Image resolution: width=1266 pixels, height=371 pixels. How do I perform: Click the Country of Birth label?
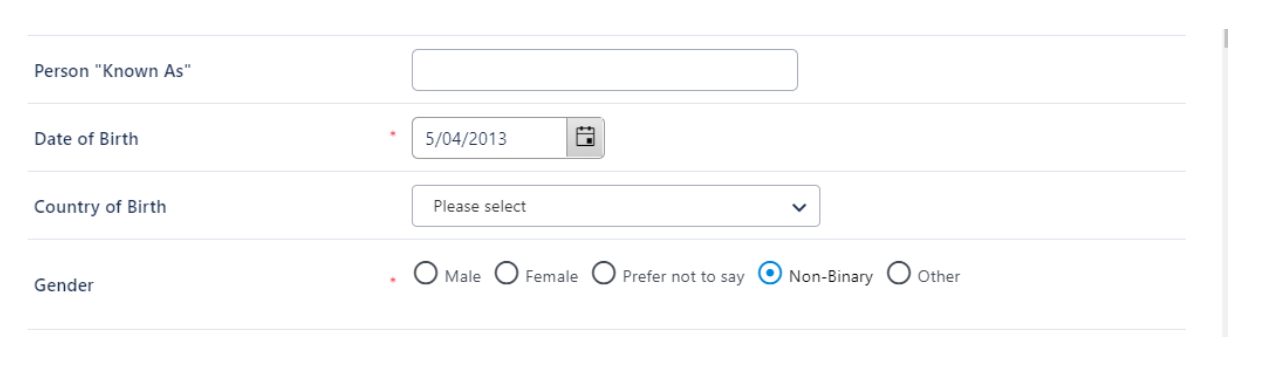coord(100,207)
